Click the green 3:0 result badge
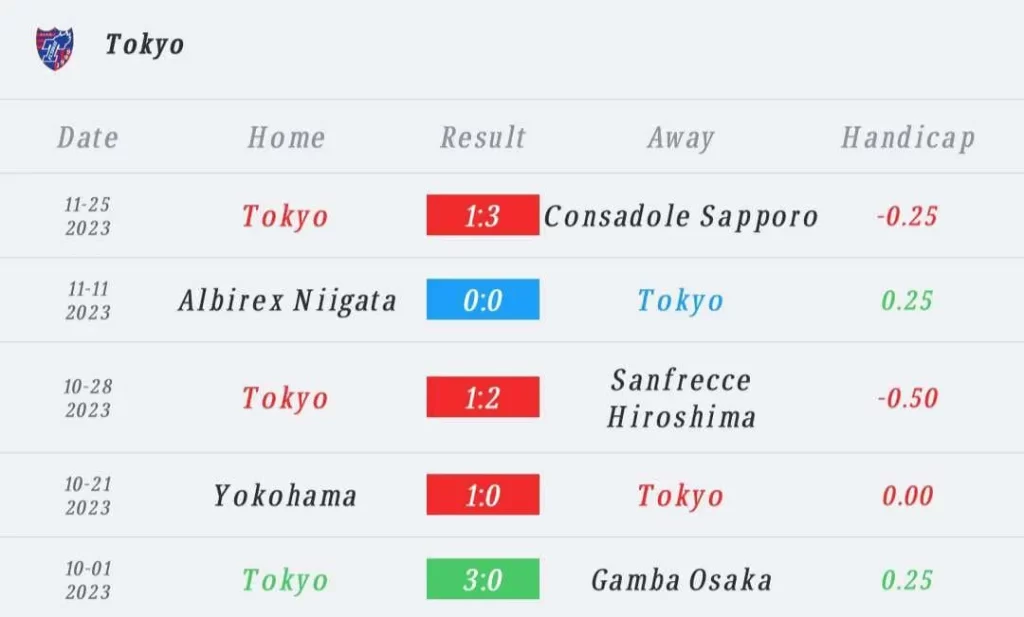1024x617 pixels. [483, 579]
